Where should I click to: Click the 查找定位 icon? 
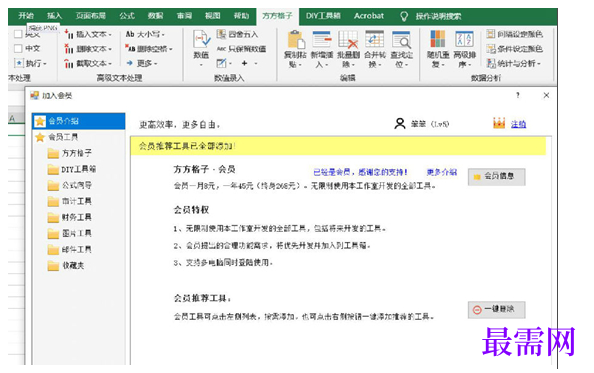[401, 40]
